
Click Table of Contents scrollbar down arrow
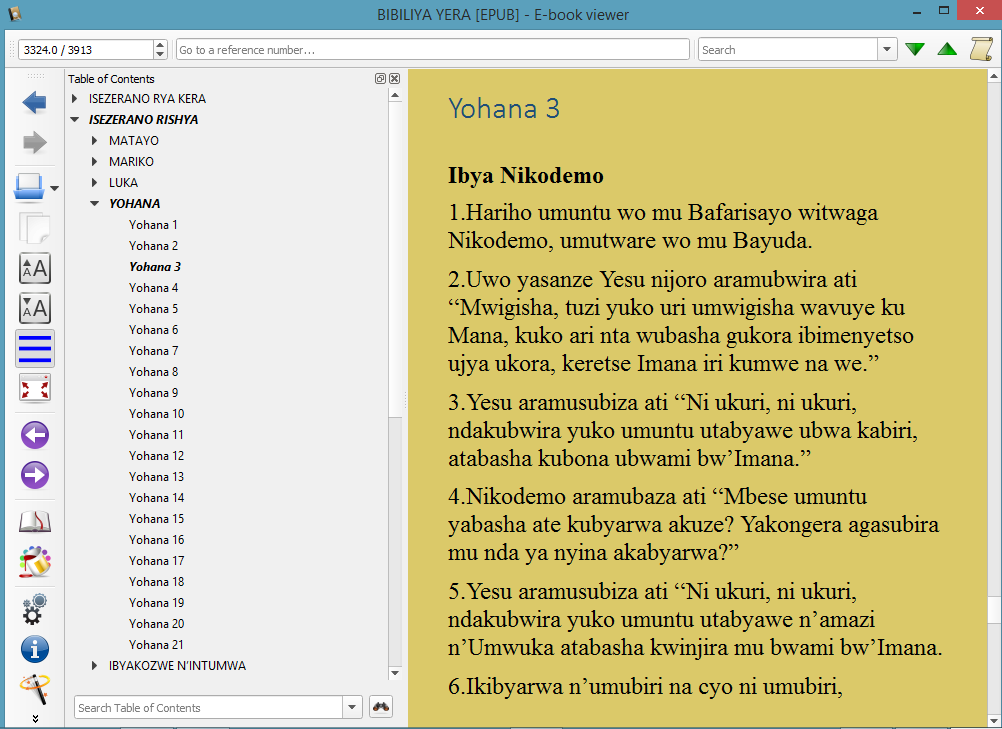395,673
